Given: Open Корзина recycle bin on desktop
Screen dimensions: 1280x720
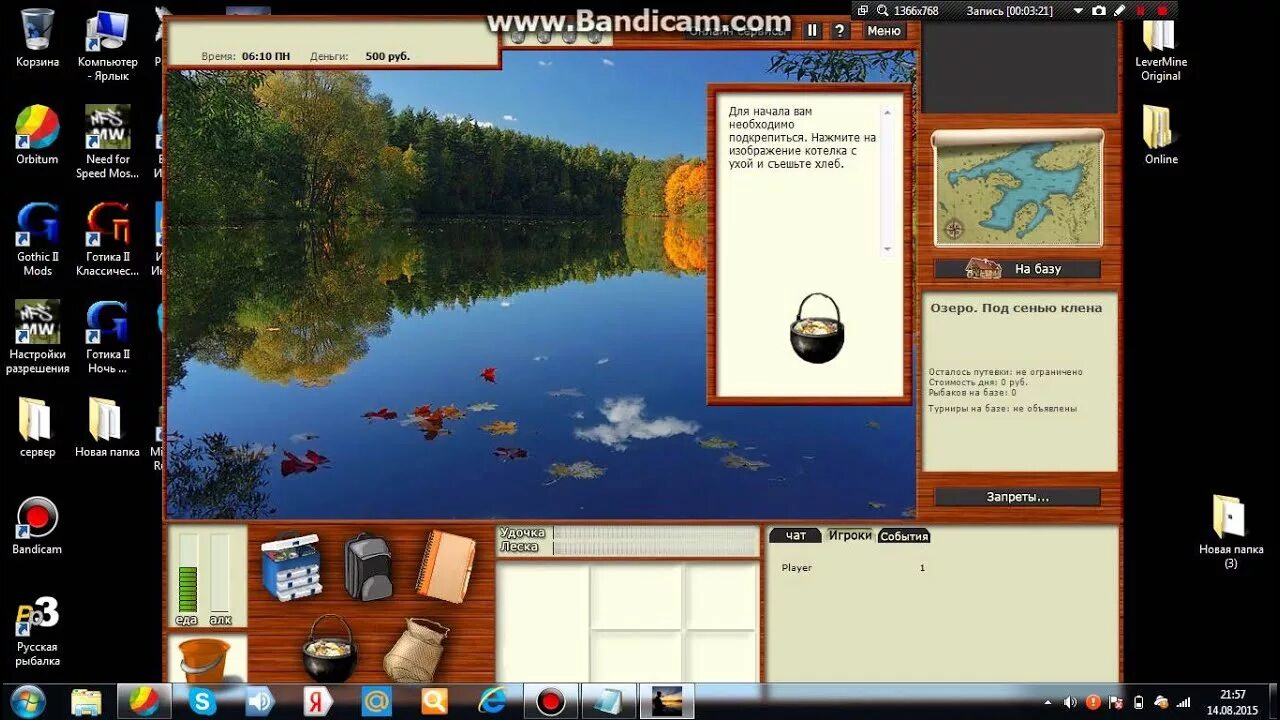Looking at the screenshot, I should point(37,39).
